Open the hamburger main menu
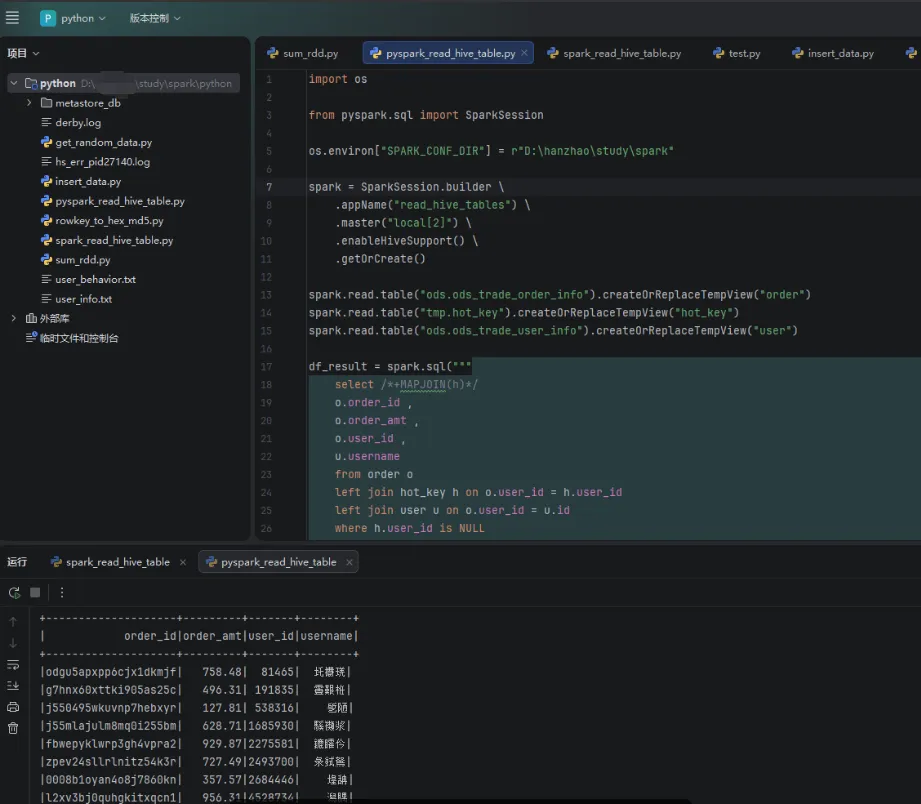Viewport: 921px width, 804px height. tap(12, 18)
